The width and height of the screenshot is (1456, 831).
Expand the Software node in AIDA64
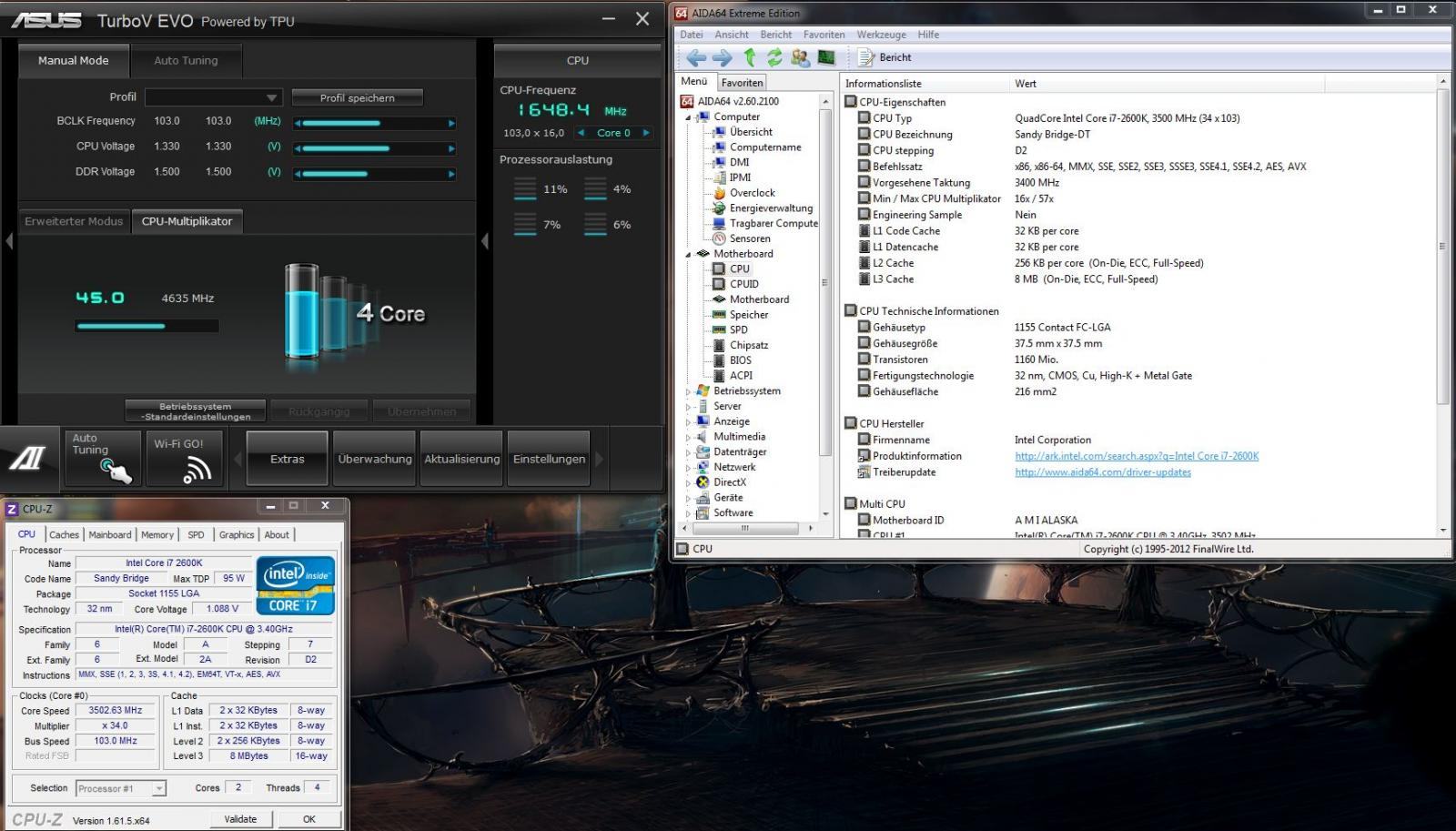tap(688, 513)
